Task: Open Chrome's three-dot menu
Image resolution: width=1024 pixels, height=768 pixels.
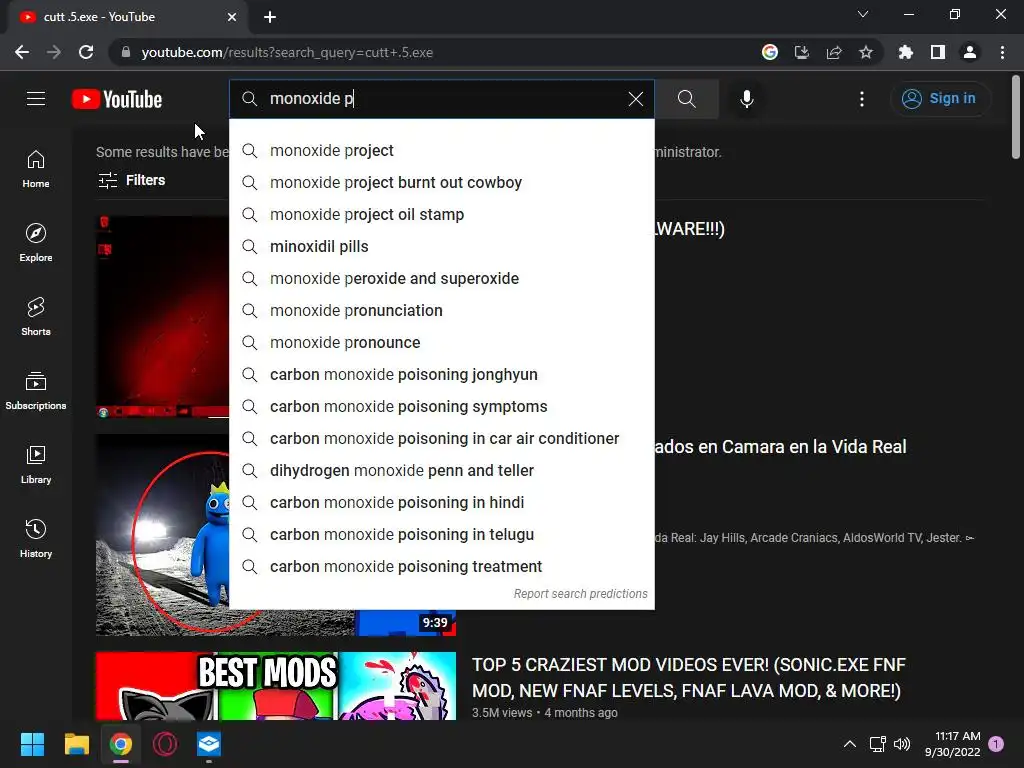Action: point(1002,52)
